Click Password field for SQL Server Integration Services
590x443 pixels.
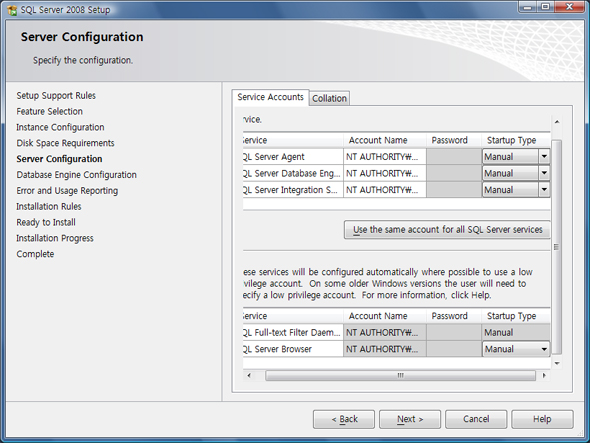pos(454,190)
